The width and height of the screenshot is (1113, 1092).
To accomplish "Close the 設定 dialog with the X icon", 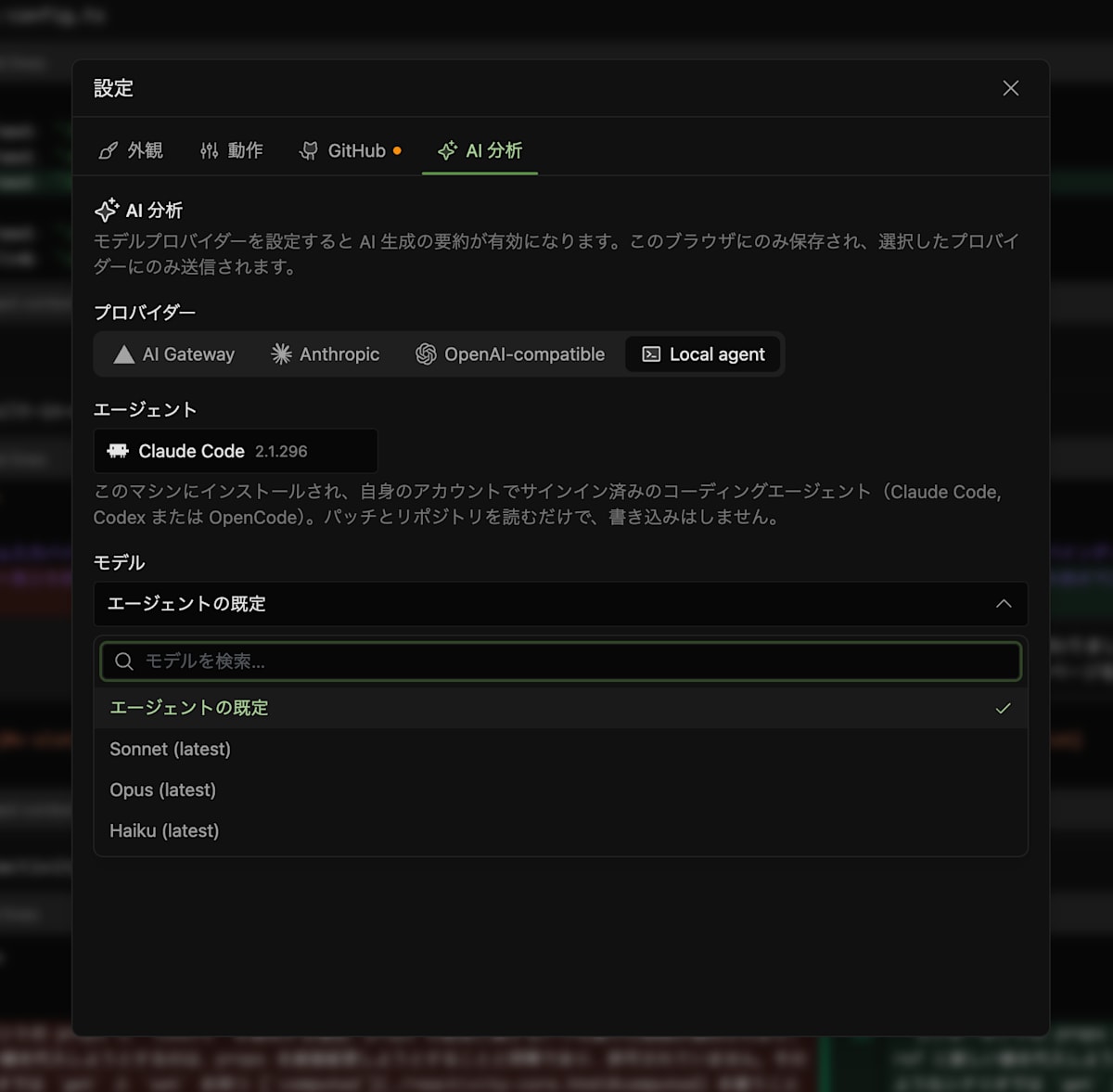I will click(1011, 88).
